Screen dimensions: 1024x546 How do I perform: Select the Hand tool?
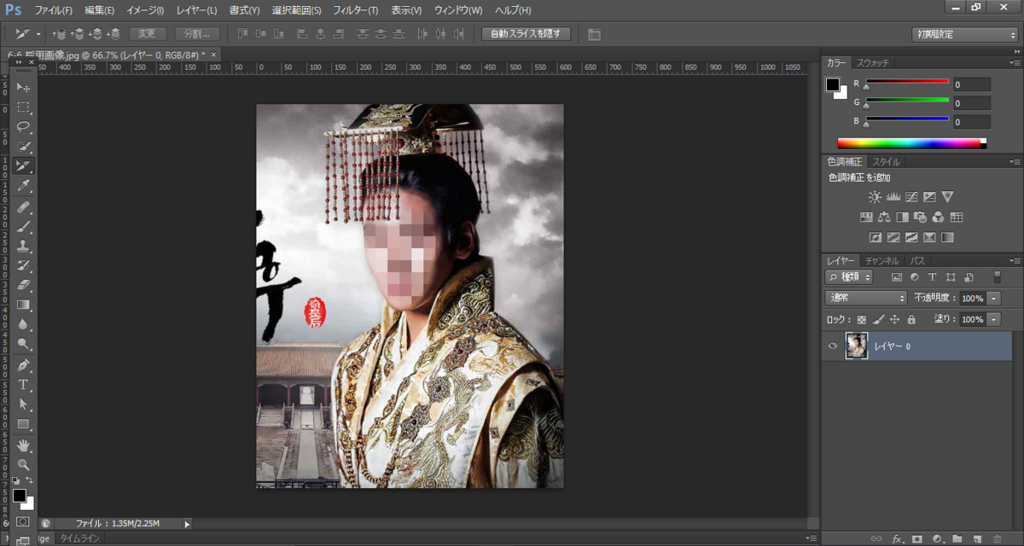[23, 445]
